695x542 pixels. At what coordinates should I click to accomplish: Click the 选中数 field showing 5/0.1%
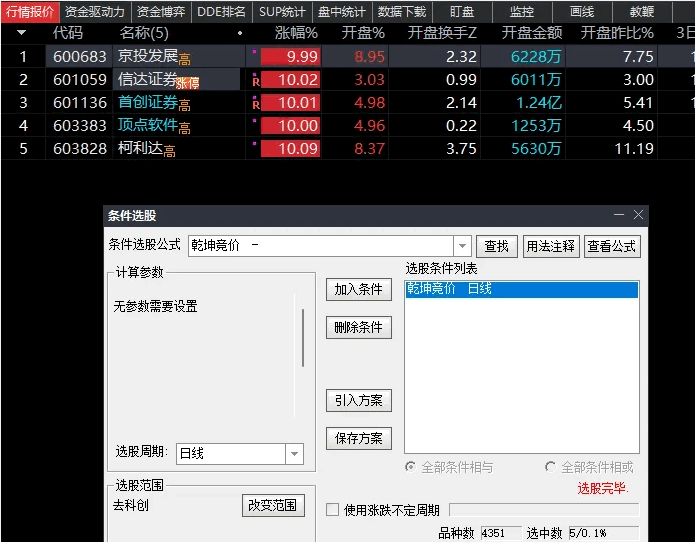coord(603,533)
